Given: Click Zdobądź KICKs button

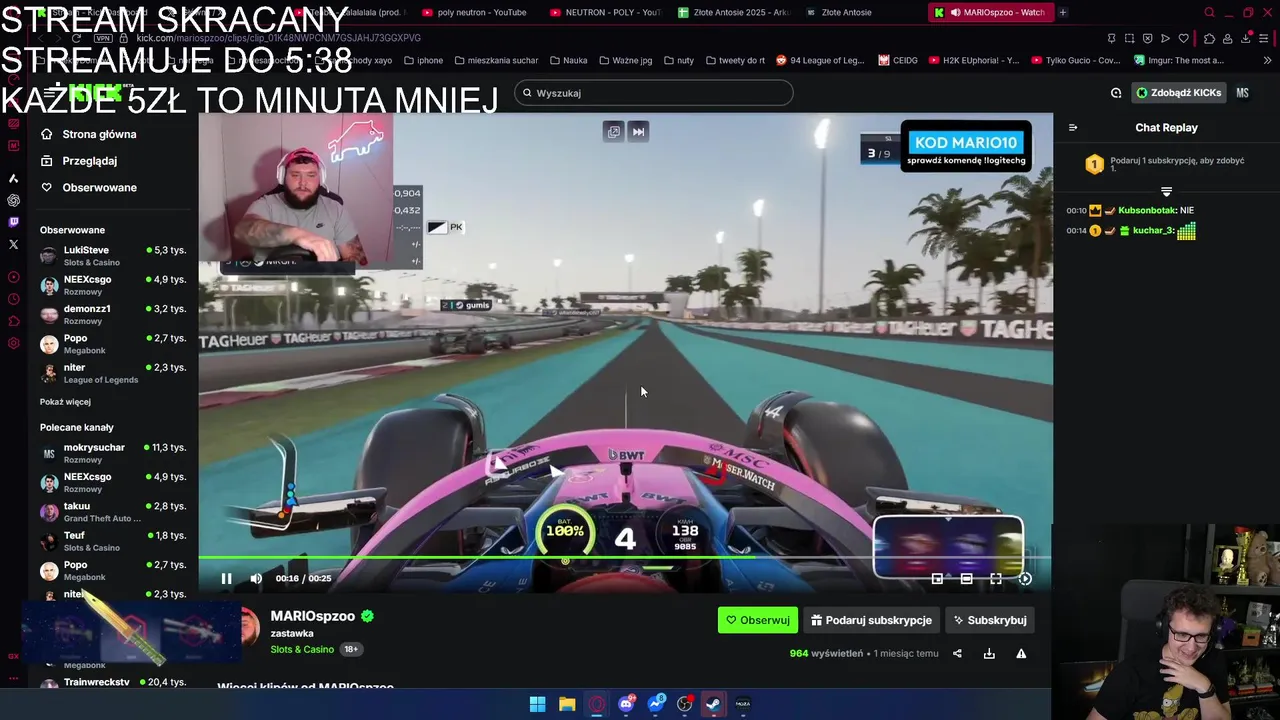Looking at the screenshot, I should tap(1178, 93).
